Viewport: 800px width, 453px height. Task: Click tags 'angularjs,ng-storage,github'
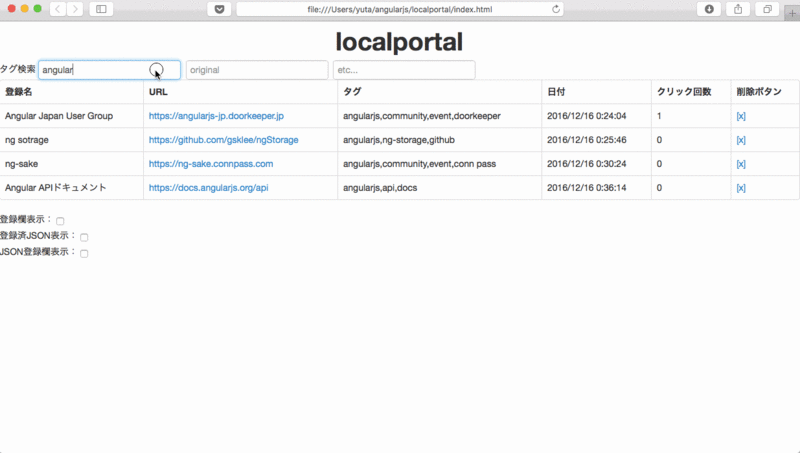pos(399,140)
